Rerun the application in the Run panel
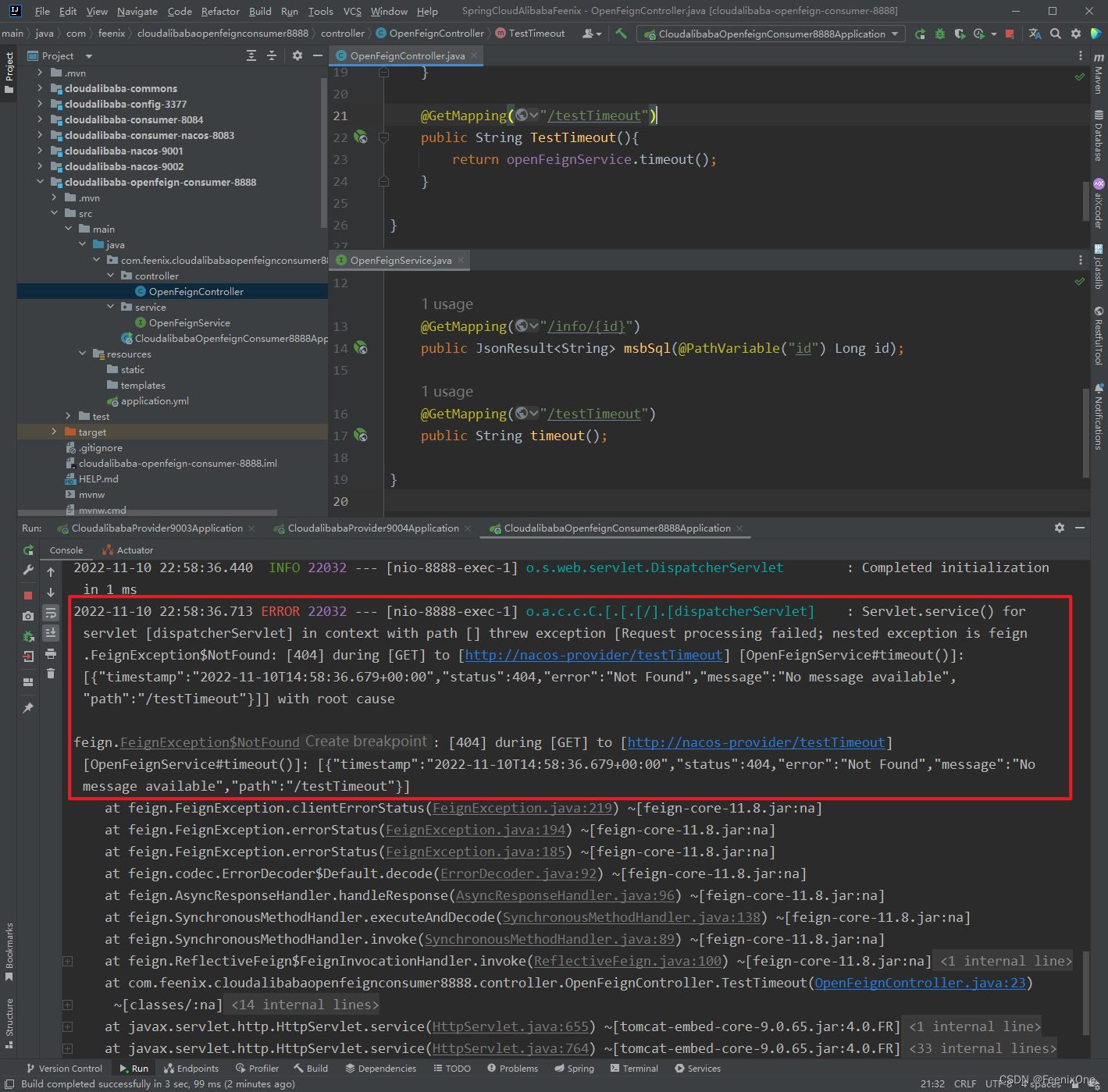This screenshot has width=1108, height=1092. pos(28,550)
